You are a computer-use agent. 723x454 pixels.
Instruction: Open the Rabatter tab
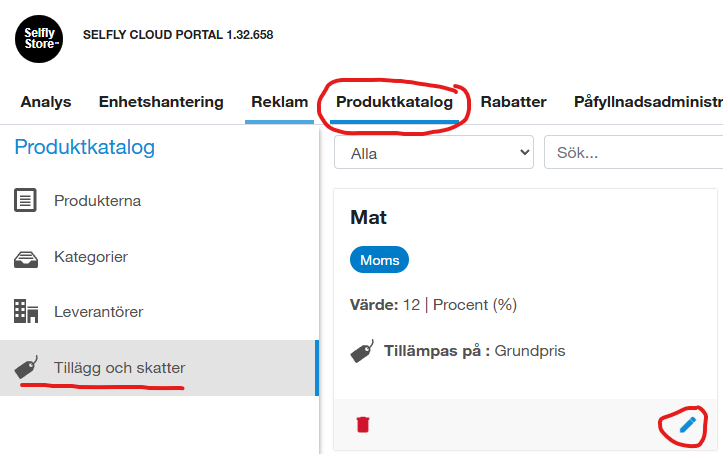(513, 102)
